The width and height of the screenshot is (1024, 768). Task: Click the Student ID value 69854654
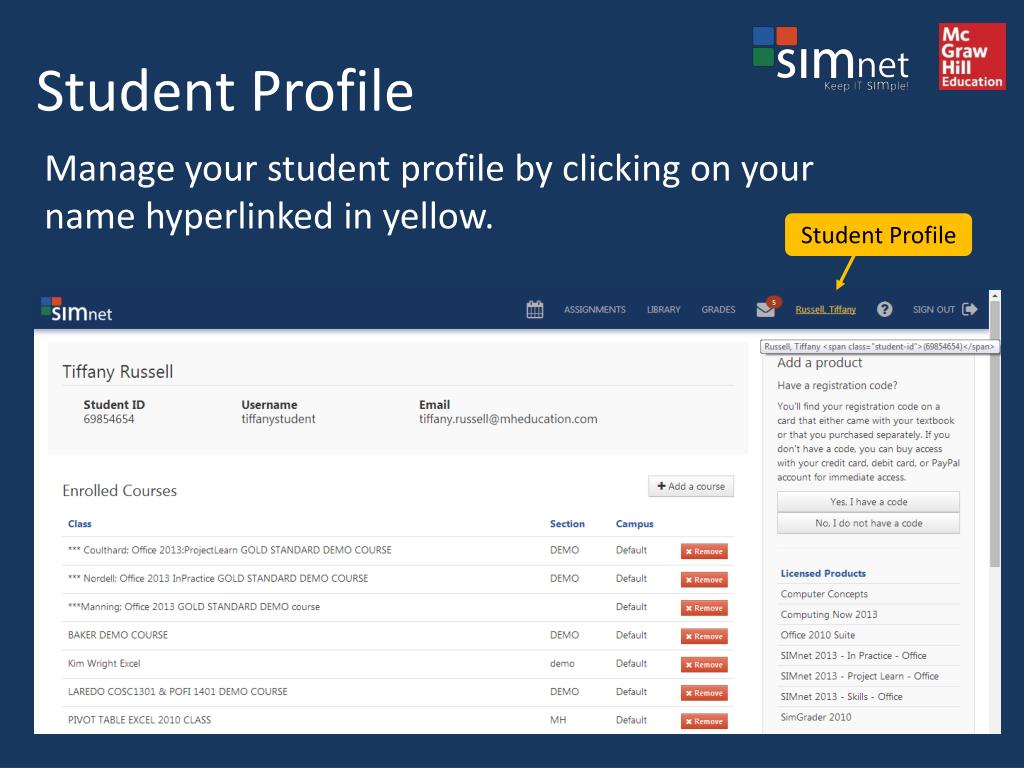click(x=108, y=419)
